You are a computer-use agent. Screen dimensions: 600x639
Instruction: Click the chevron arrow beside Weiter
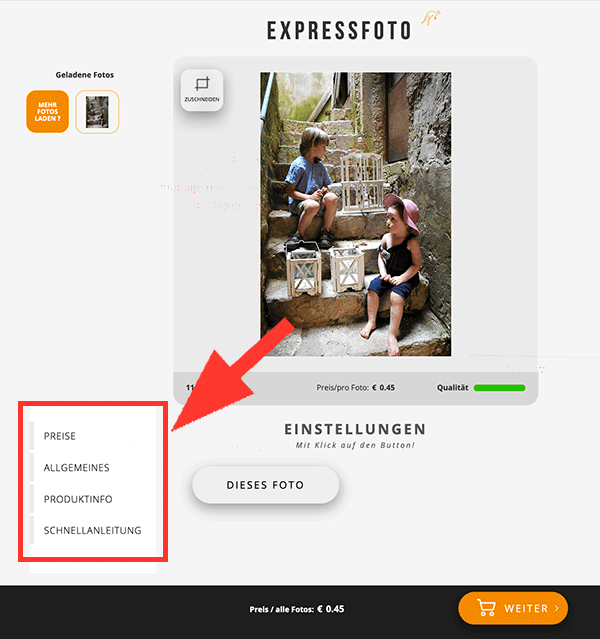click(556, 608)
